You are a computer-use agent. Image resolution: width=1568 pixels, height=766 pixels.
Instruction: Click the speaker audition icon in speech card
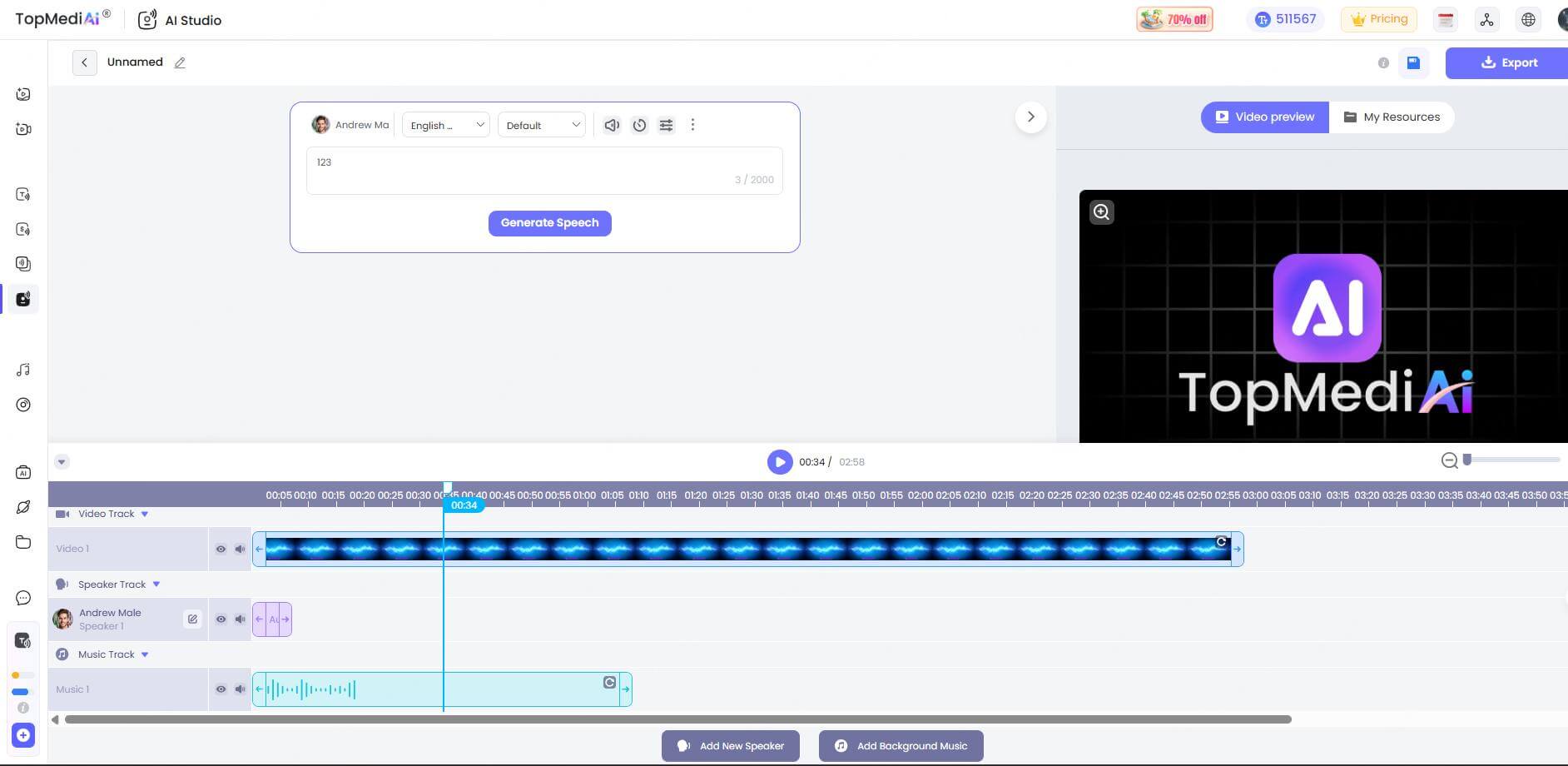[612, 125]
